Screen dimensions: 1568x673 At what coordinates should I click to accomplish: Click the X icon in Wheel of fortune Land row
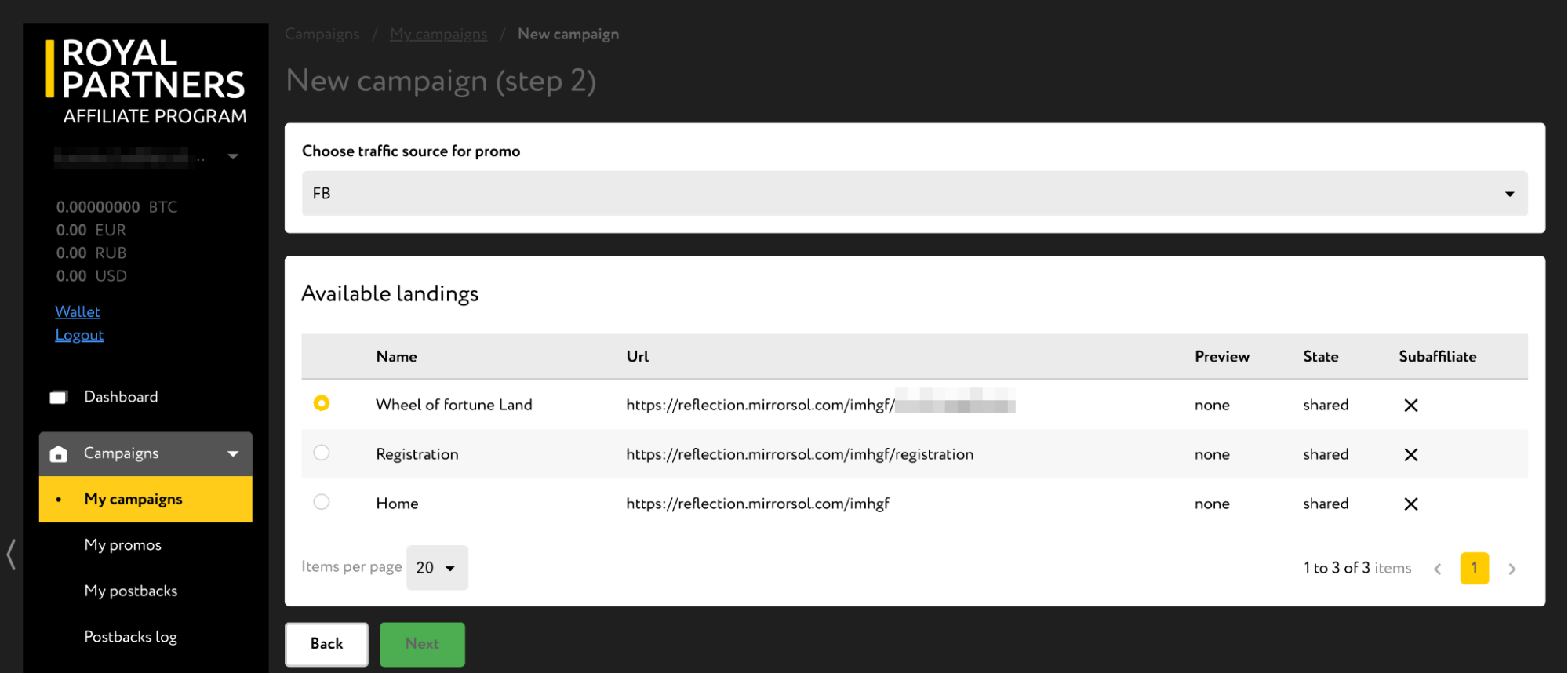point(1410,405)
